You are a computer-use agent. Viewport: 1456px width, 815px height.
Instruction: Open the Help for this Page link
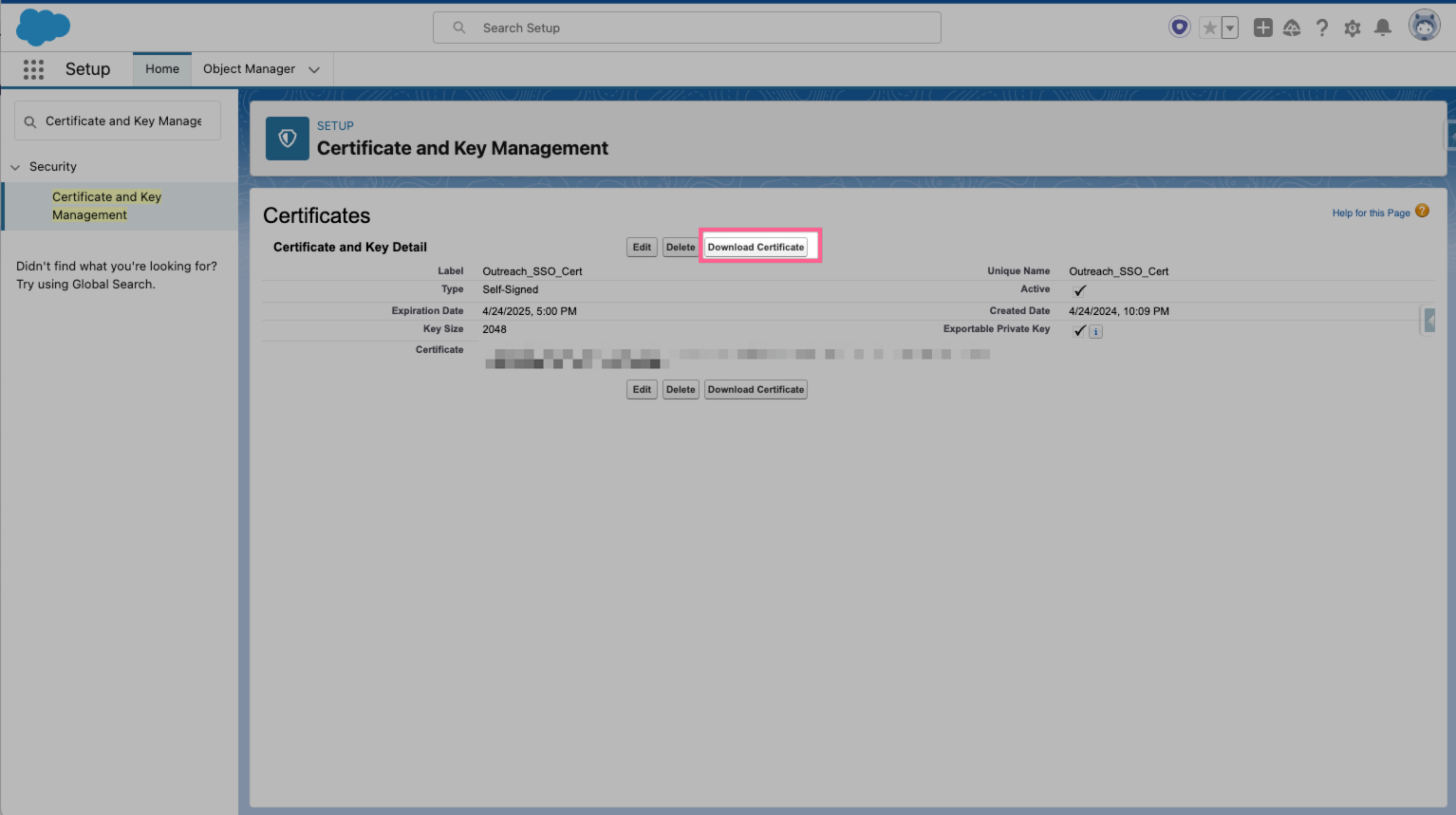coord(1370,213)
